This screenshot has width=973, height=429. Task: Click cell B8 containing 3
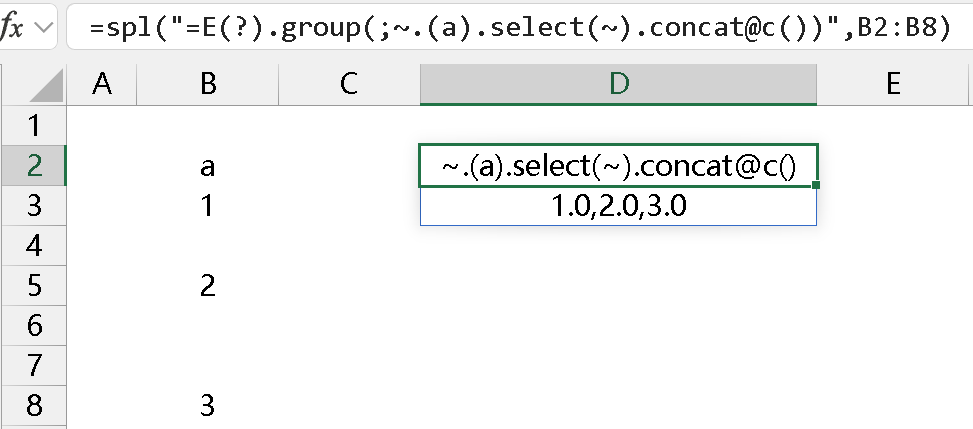[x=207, y=406]
